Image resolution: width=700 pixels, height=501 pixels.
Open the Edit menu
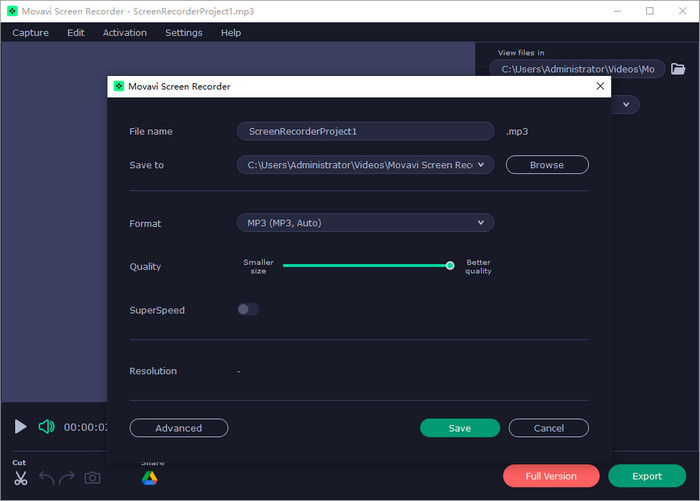pyautogui.click(x=75, y=33)
